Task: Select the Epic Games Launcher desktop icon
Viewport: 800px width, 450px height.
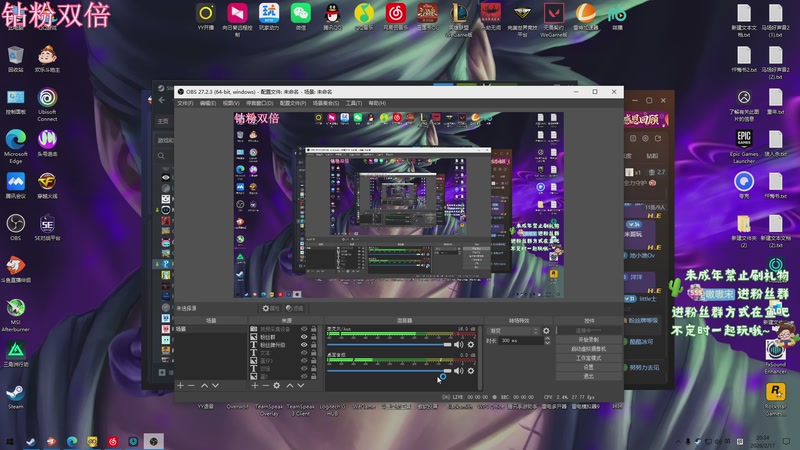Action: click(744, 146)
